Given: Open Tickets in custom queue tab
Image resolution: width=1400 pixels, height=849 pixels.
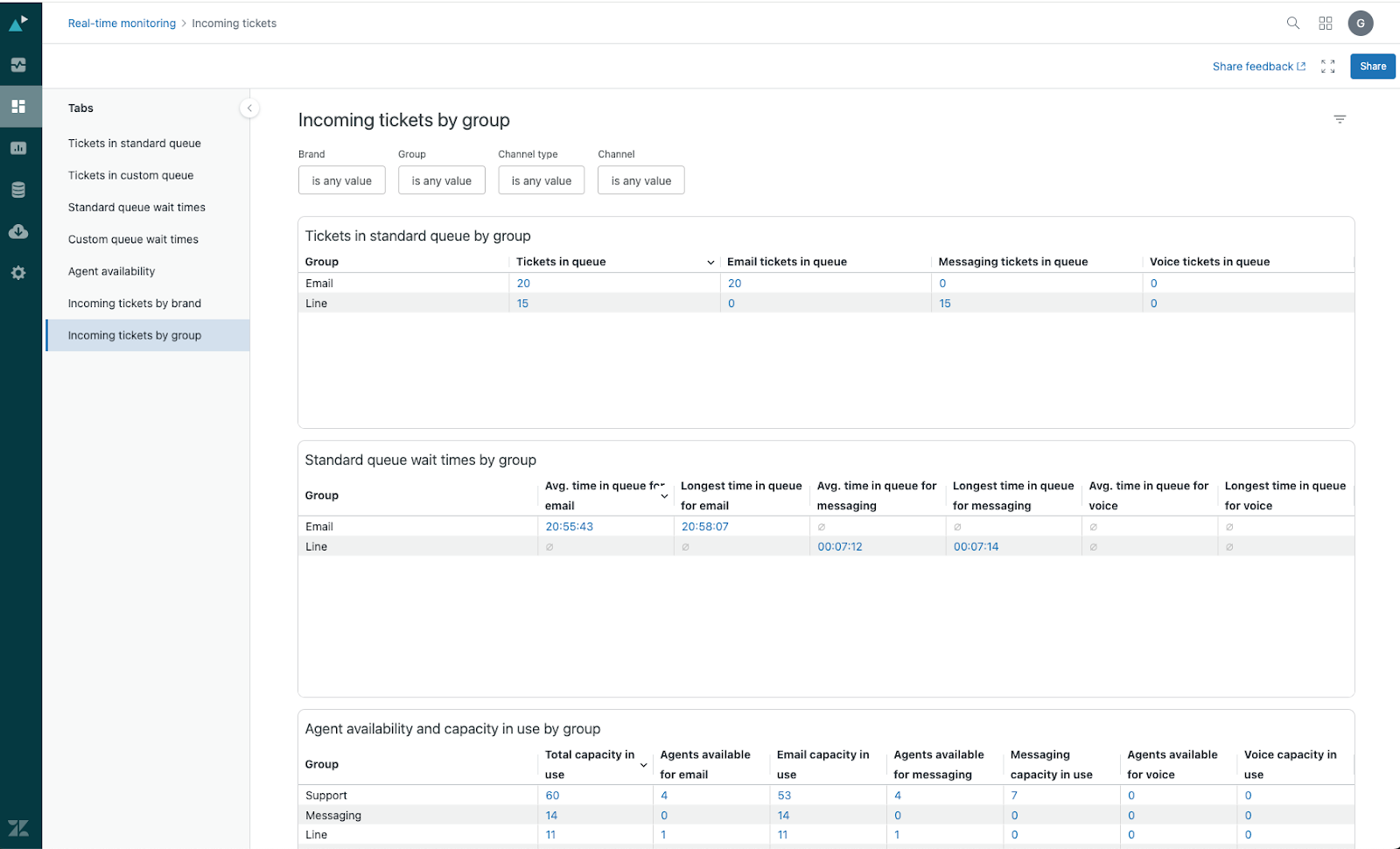Looking at the screenshot, I should click(130, 175).
